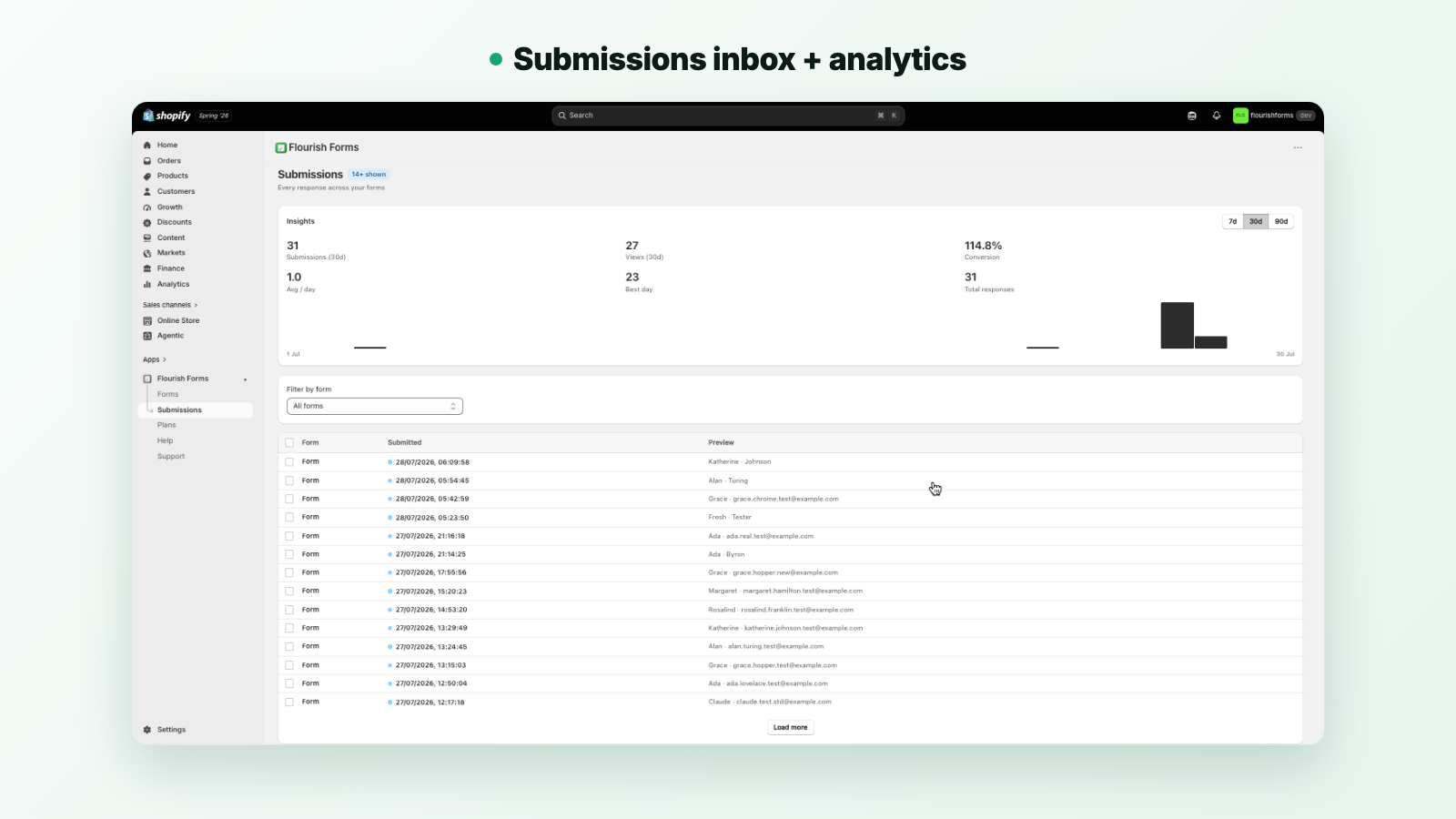
Task: Open the Plans link under Flourish Forms
Action: [x=167, y=425]
